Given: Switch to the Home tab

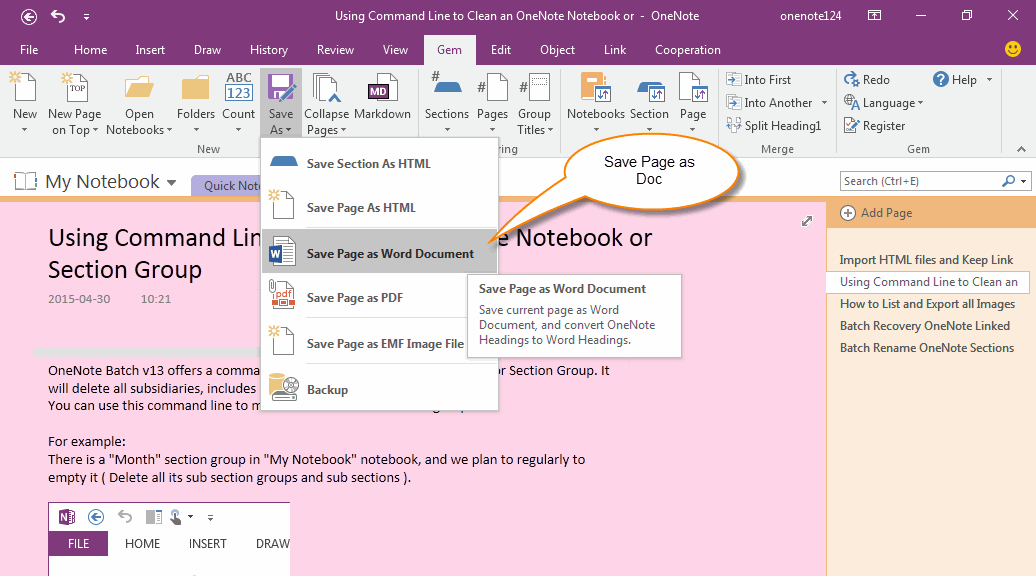Looking at the screenshot, I should pyautogui.click(x=91, y=50).
